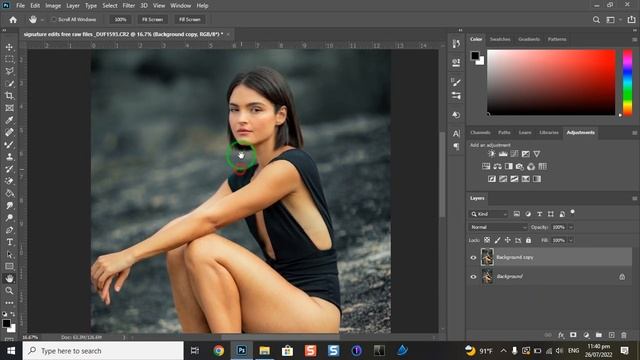The image size is (640, 360).
Task: Select the Pen tool
Action: 9,230
